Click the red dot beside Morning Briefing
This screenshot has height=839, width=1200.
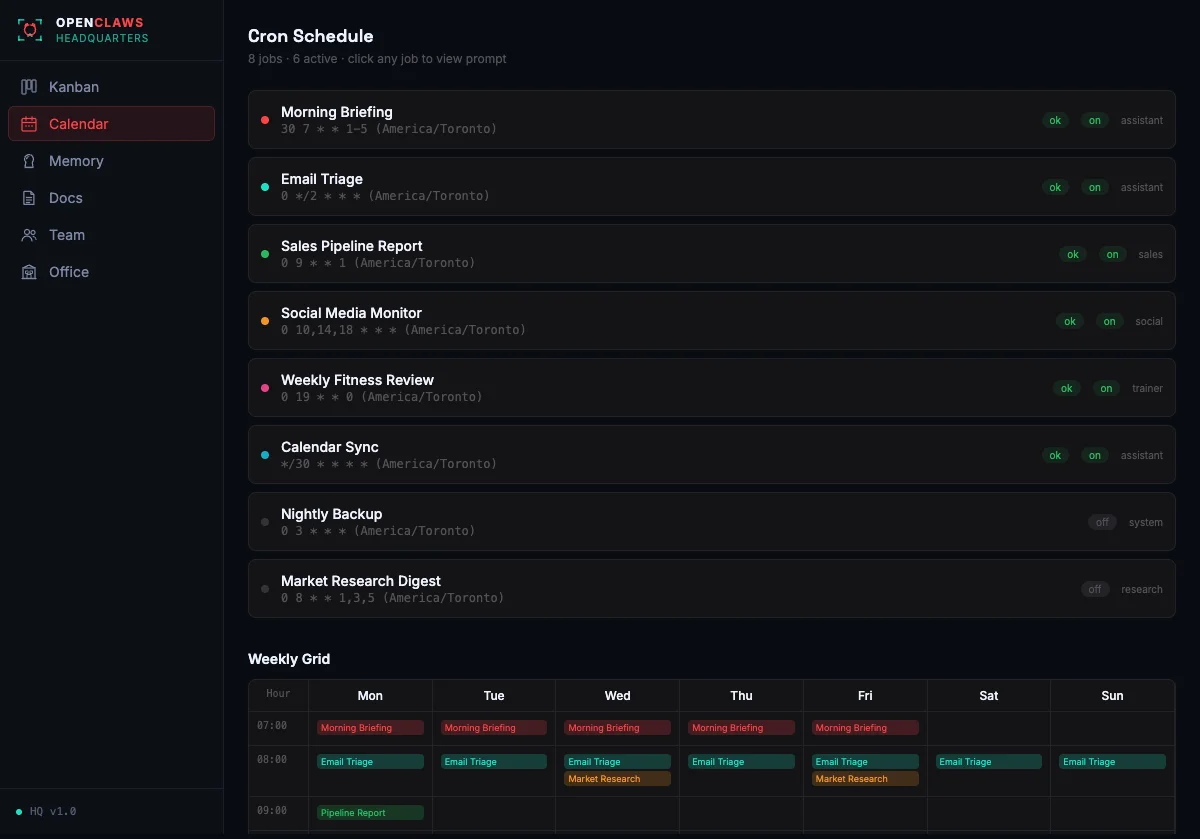(x=265, y=120)
